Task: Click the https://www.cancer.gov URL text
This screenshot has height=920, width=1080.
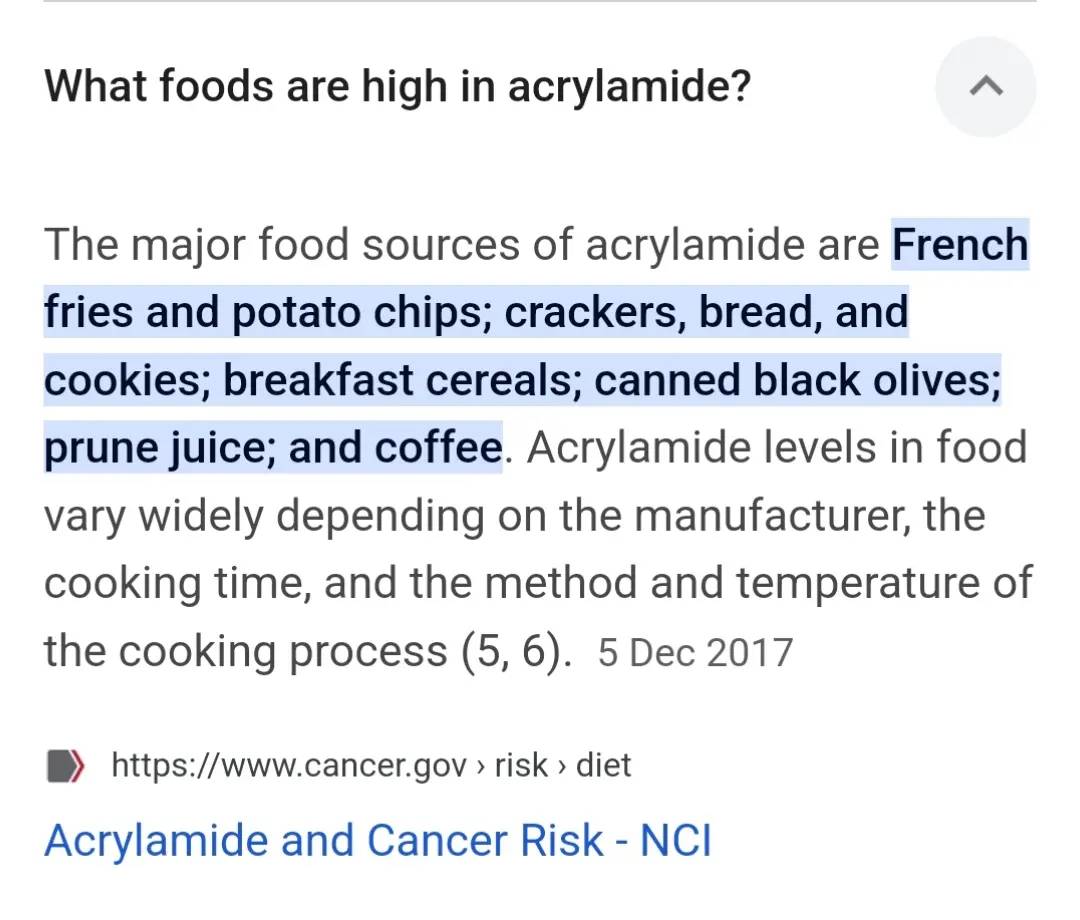Action: 289,766
